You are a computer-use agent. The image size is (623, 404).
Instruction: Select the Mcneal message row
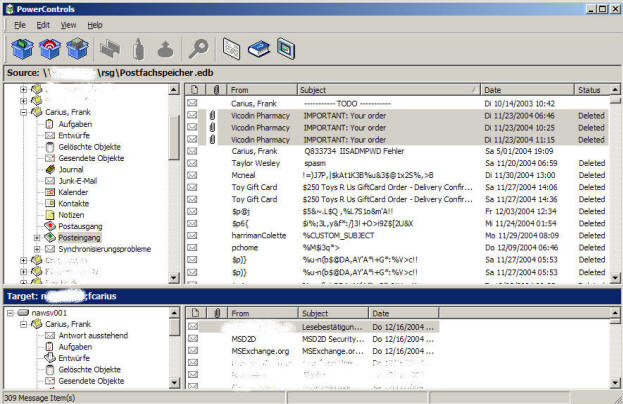(x=397, y=175)
